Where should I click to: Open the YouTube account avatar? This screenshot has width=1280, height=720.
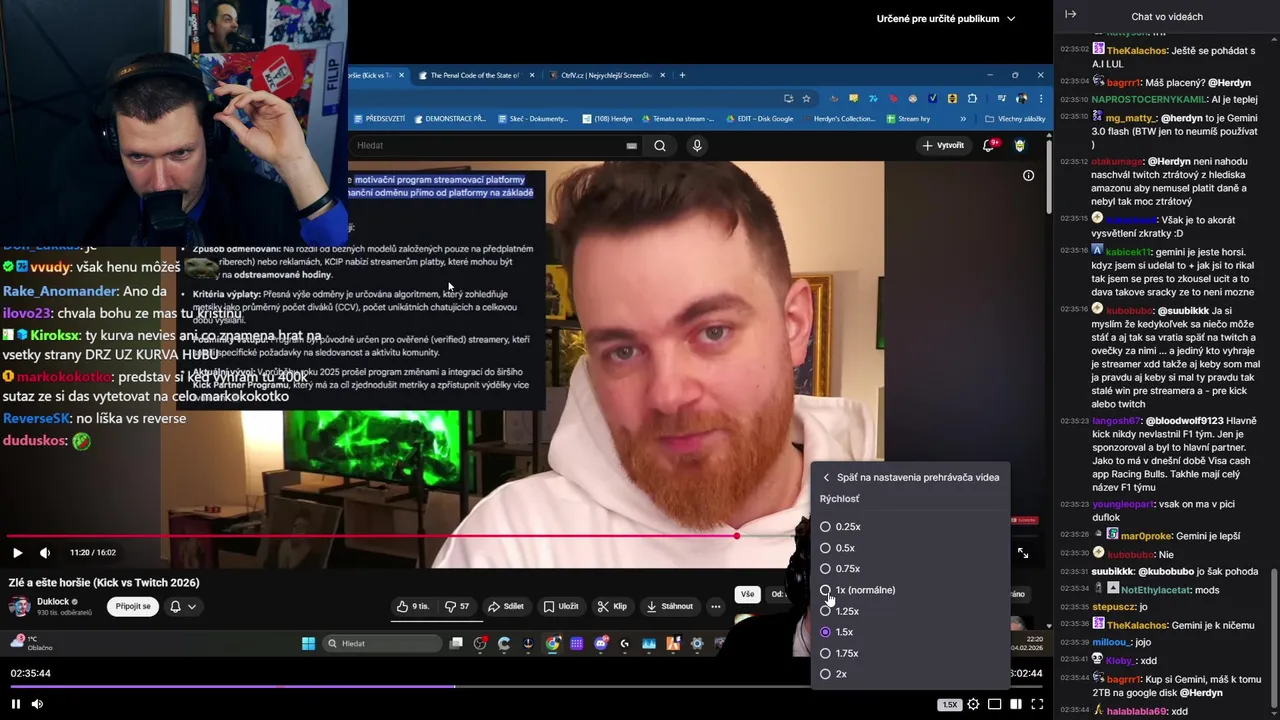tap(1020, 145)
